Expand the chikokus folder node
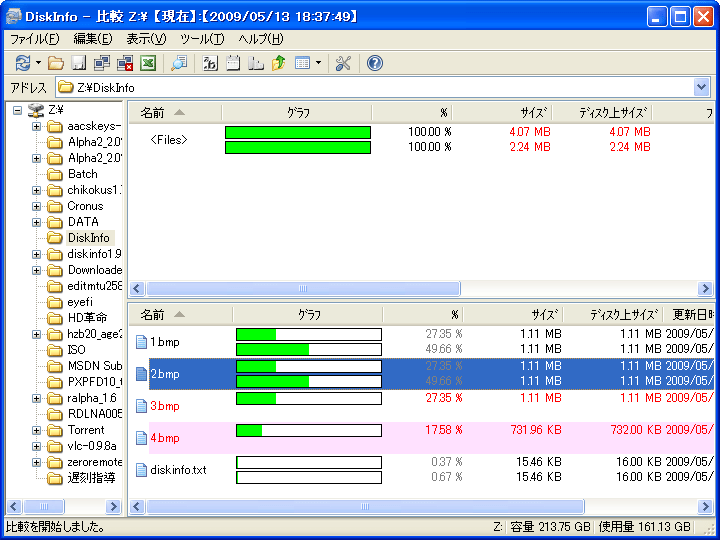The height and width of the screenshot is (540, 720). (36, 190)
